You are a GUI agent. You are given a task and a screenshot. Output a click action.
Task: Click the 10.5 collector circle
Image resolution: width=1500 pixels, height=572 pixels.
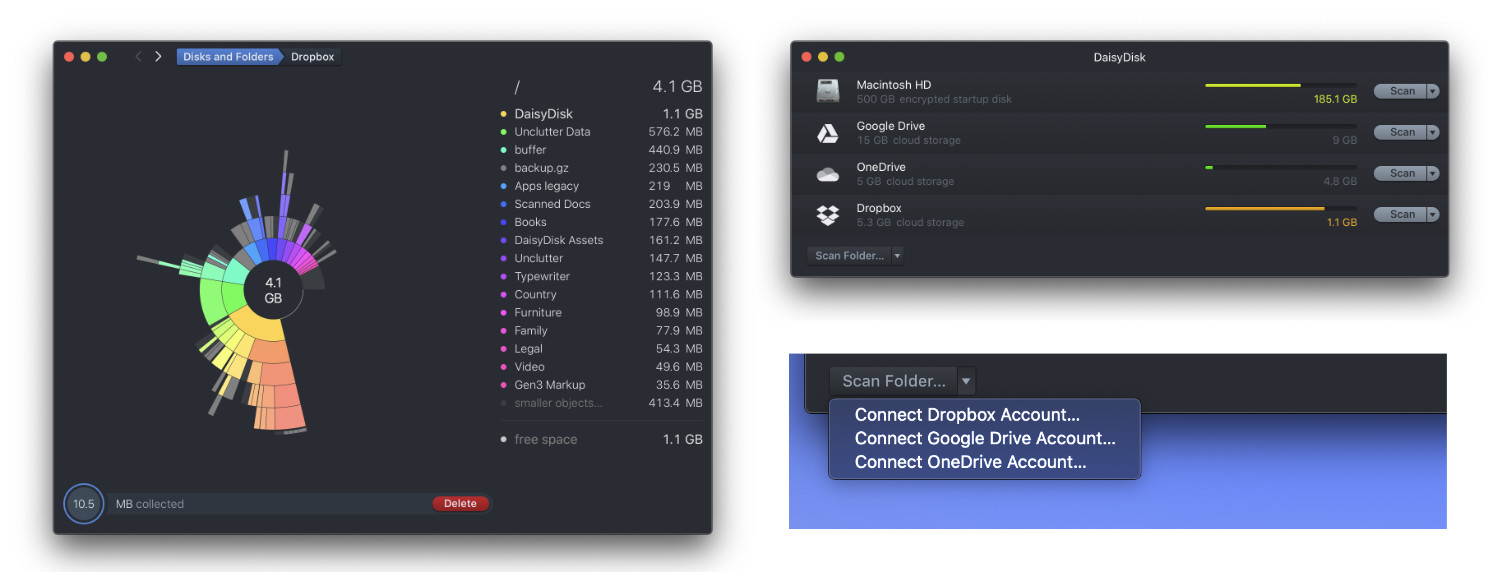84,504
